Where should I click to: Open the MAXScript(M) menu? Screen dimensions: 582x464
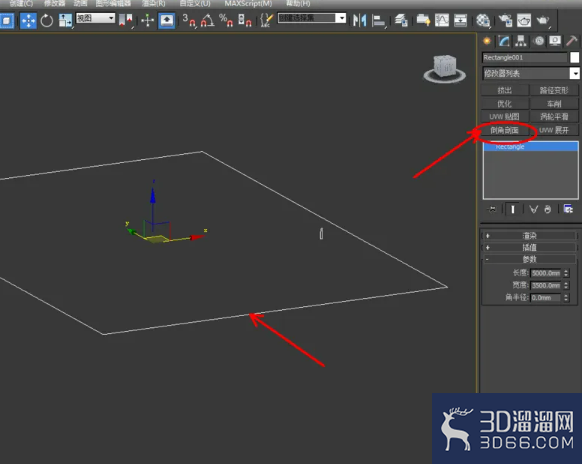click(248, 4)
